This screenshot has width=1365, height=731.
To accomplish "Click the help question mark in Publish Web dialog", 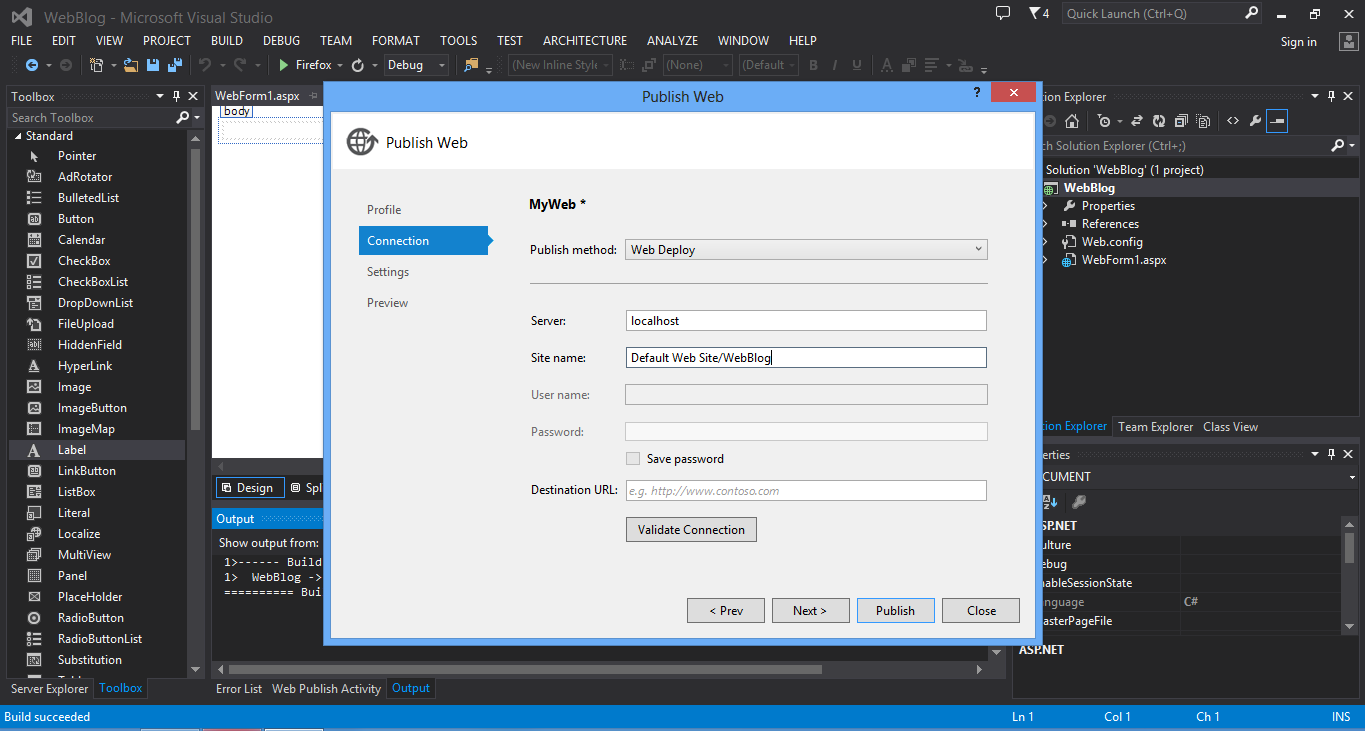I will coord(976,92).
